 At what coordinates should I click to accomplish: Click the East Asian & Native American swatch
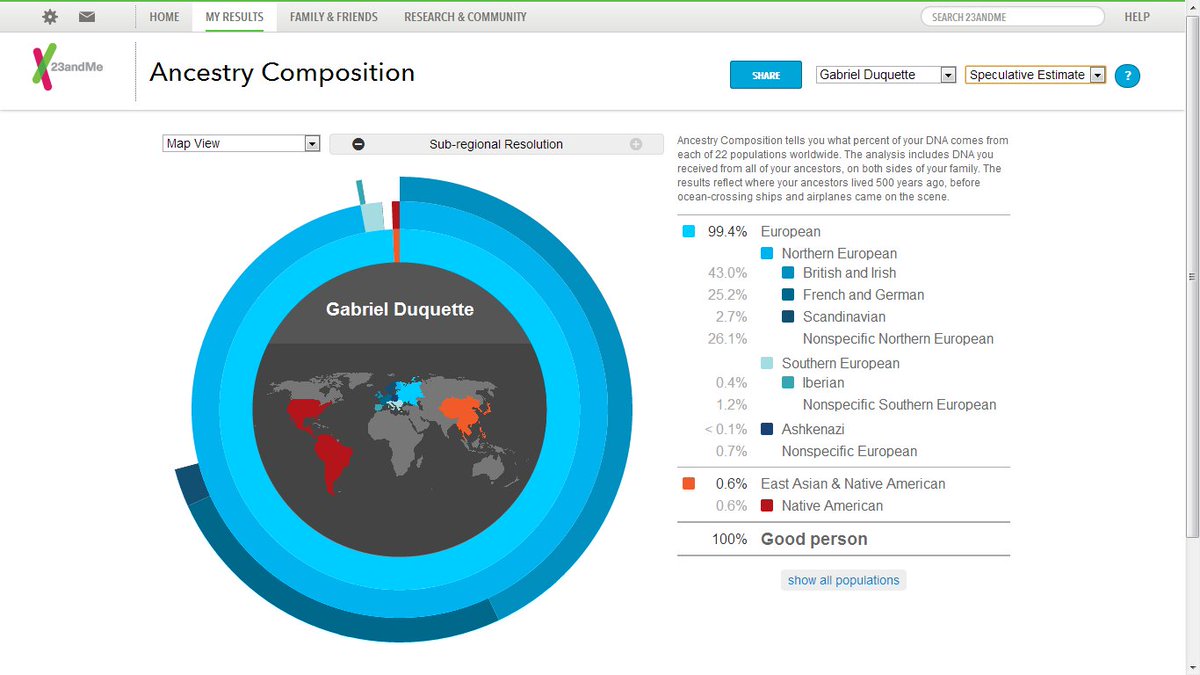689,484
